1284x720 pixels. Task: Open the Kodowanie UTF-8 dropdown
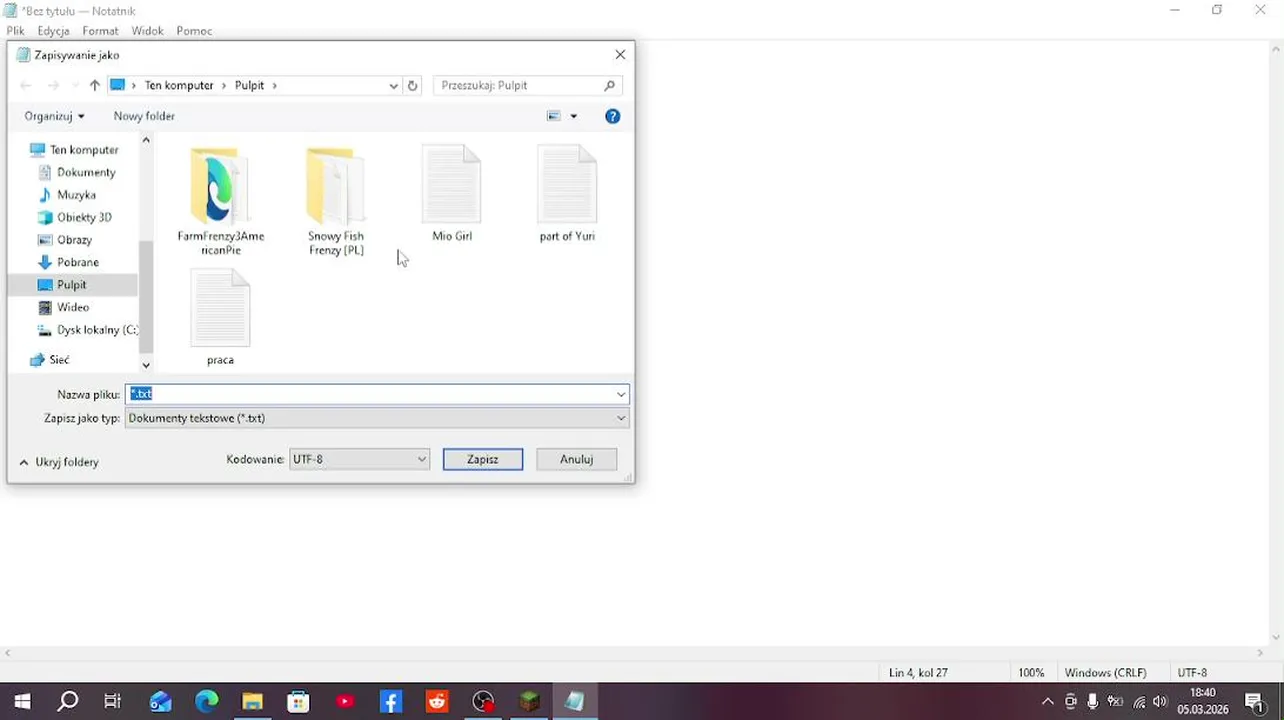tap(359, 459)
